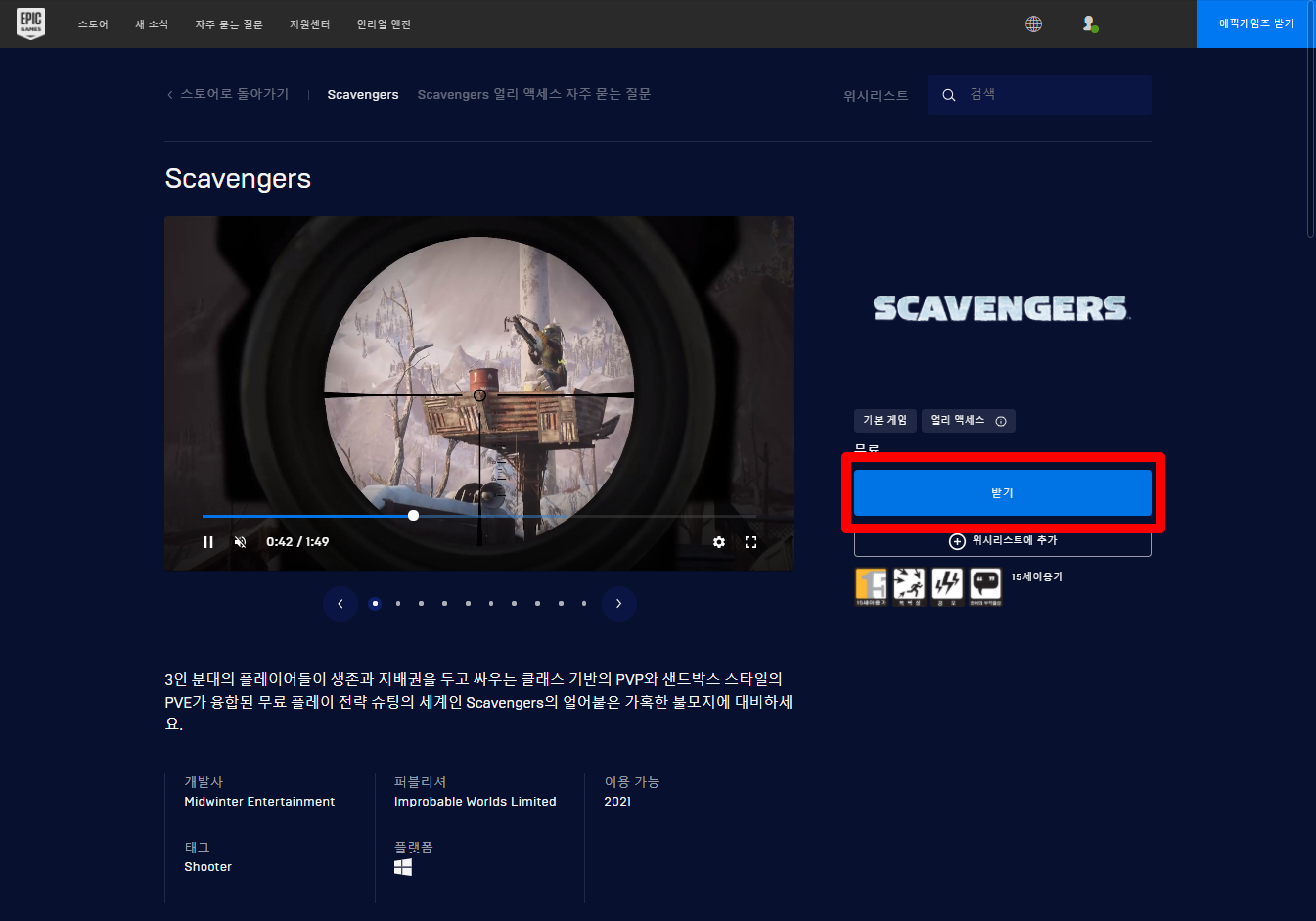Click the 얼리 액세스 tag
This screenshot has width=1316, height=921.
(969, 421)
